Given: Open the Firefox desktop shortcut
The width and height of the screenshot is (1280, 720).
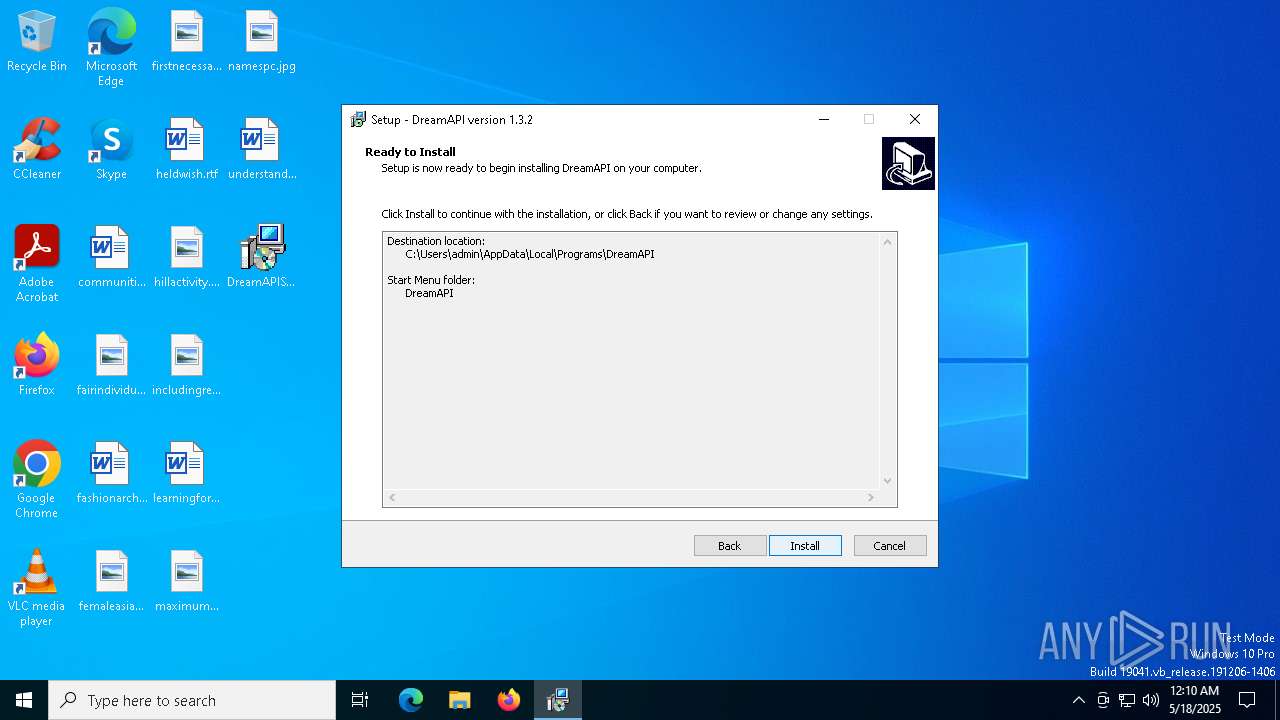Looking at the screenshot, I should tap(37, 365).
